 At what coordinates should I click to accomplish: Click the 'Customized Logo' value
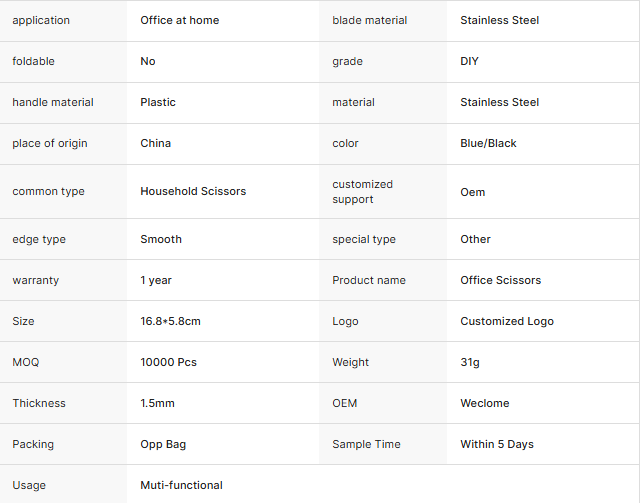(x=507, y=321)
